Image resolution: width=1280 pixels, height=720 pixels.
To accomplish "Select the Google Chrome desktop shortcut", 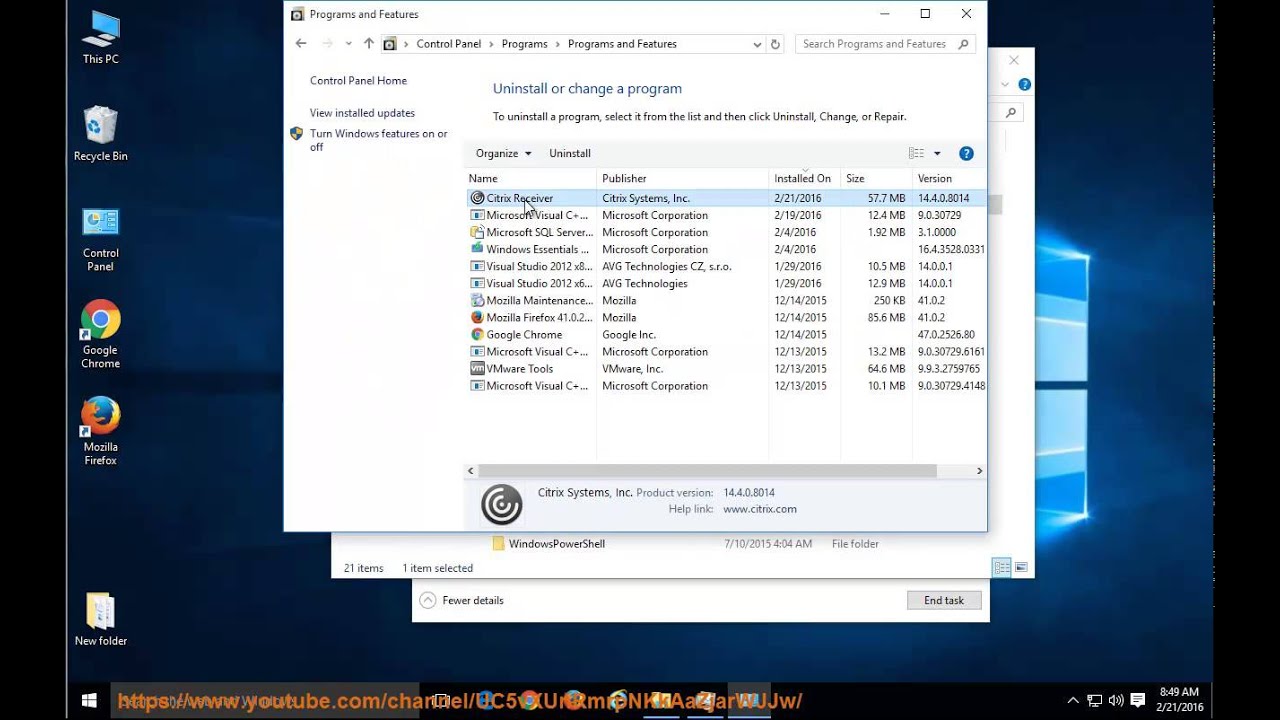I will 100,335.
